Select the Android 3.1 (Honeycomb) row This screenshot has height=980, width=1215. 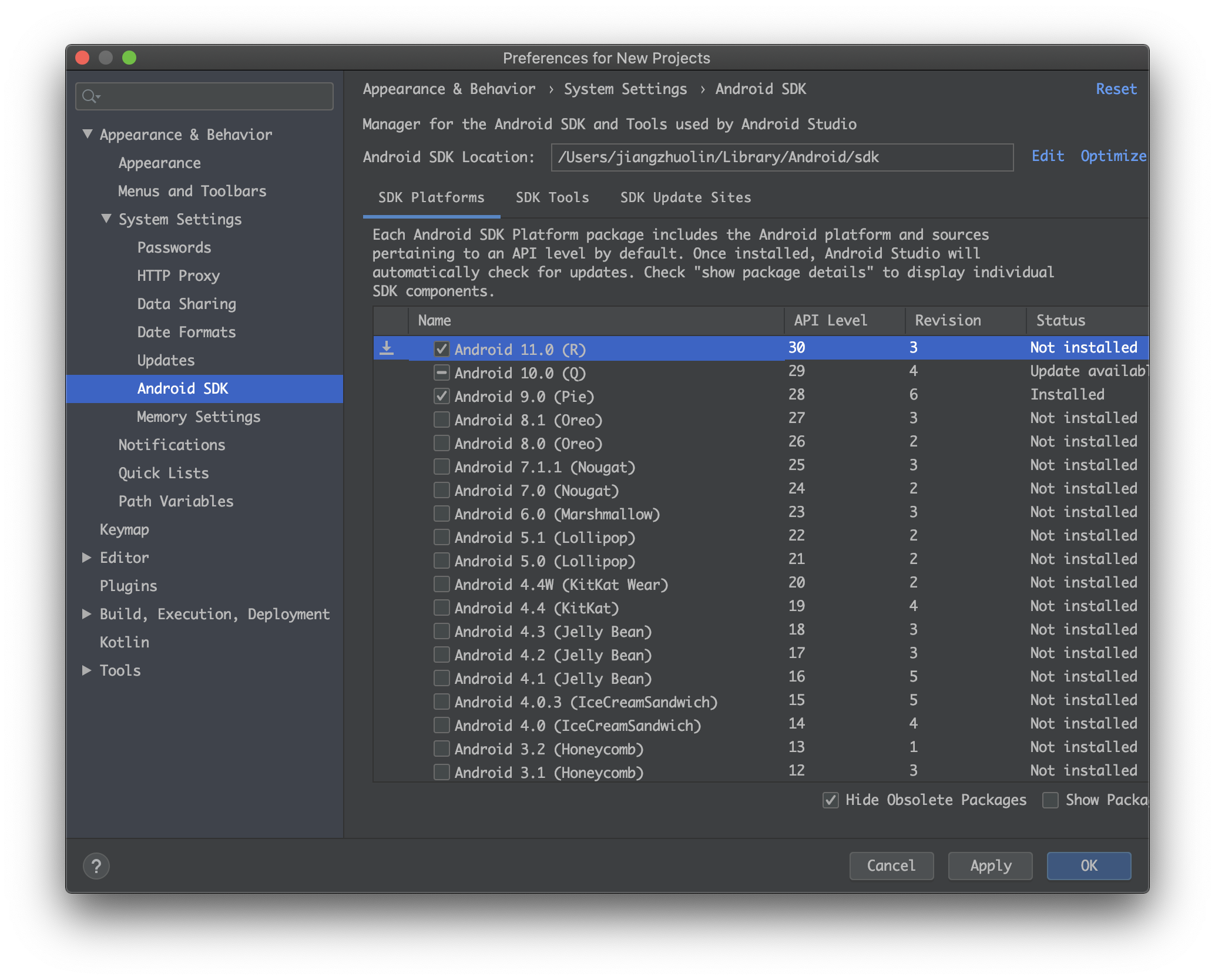point(760,771)
